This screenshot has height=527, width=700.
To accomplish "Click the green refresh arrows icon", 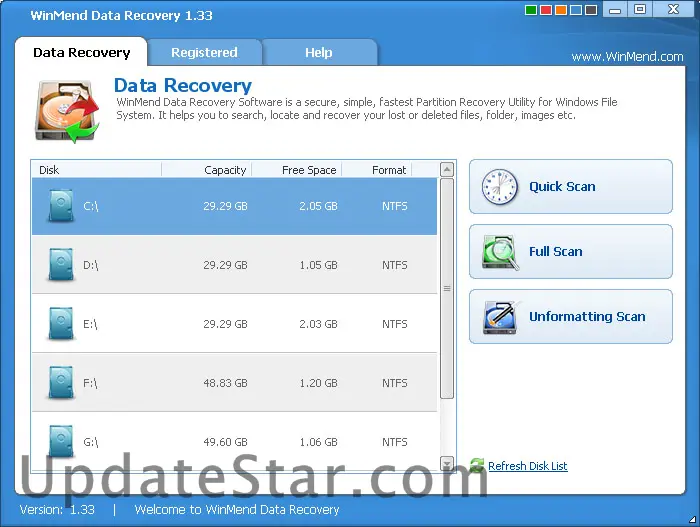I will 477,465.
